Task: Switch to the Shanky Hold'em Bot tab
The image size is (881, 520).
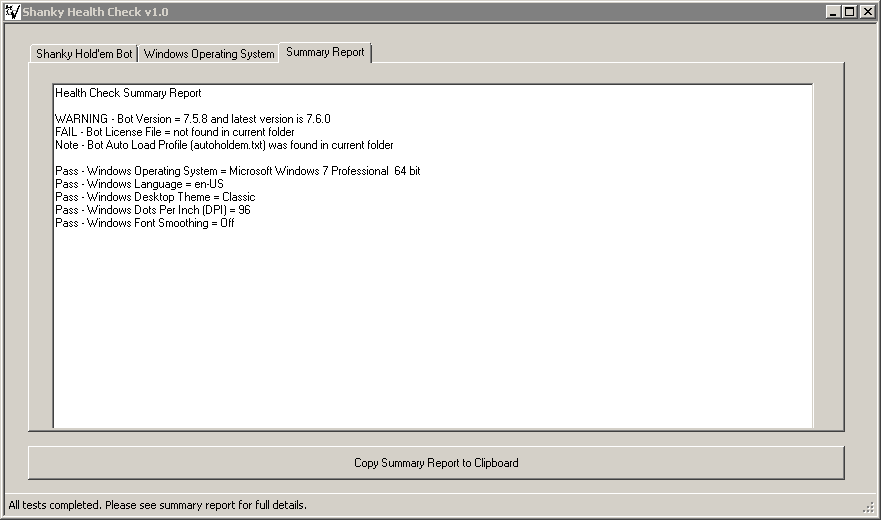Action: [x=84, y=54]
